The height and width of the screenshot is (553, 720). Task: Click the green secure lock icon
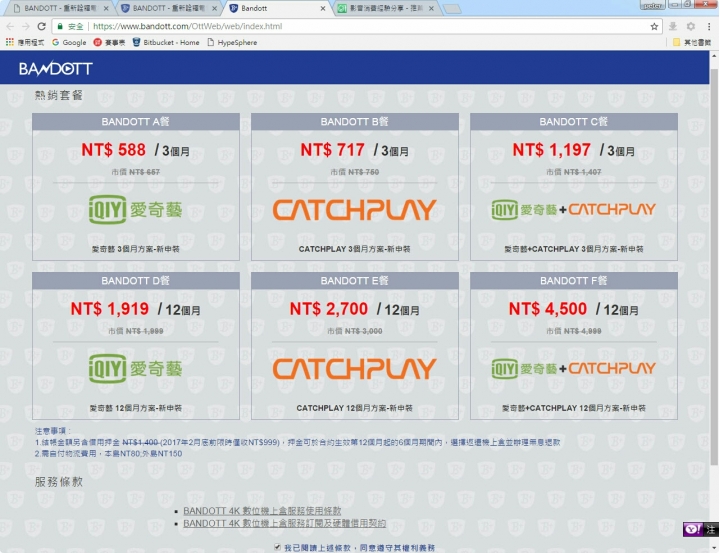coord(60,26)
